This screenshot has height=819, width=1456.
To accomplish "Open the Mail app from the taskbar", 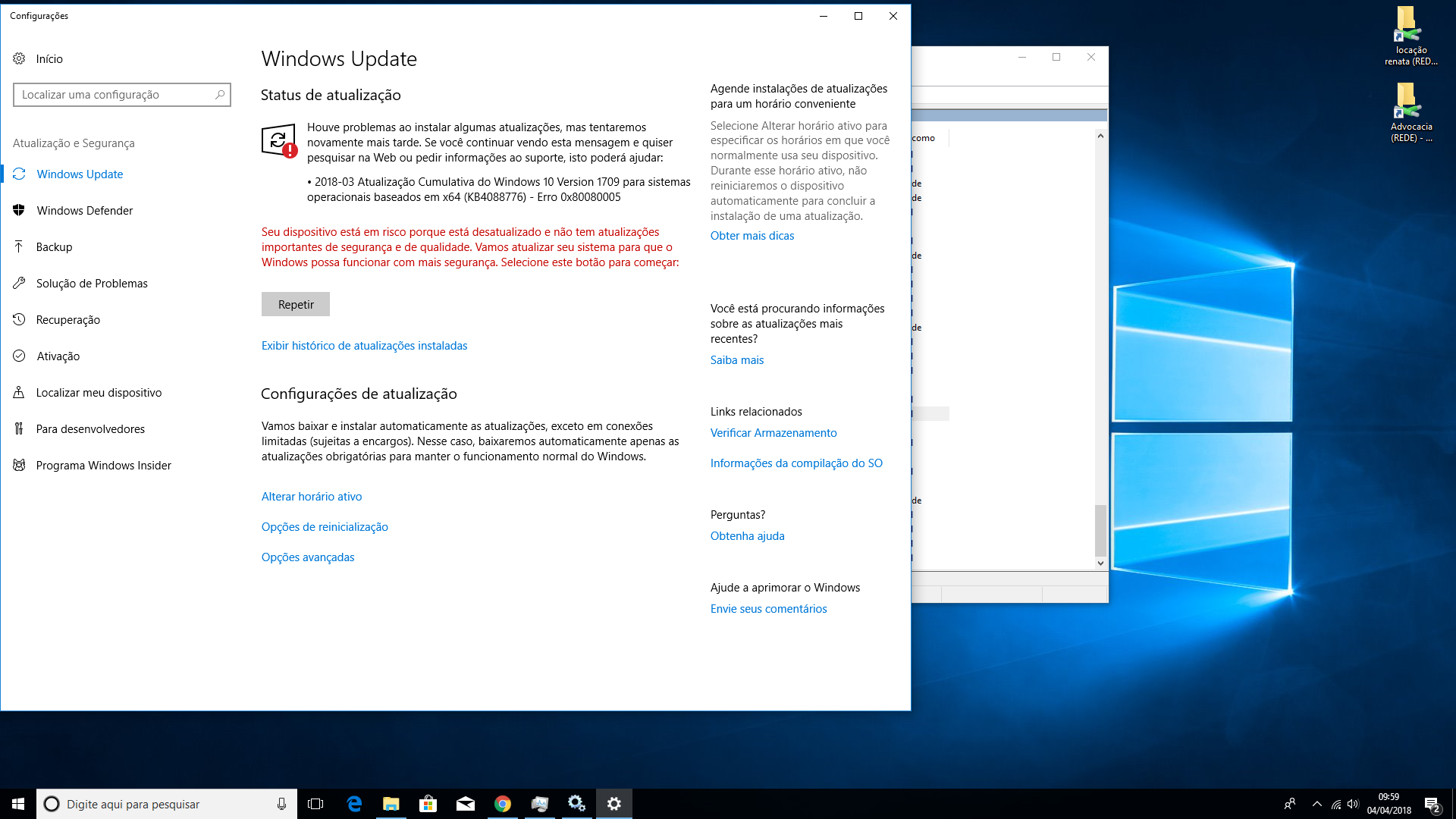I will 466,804.
